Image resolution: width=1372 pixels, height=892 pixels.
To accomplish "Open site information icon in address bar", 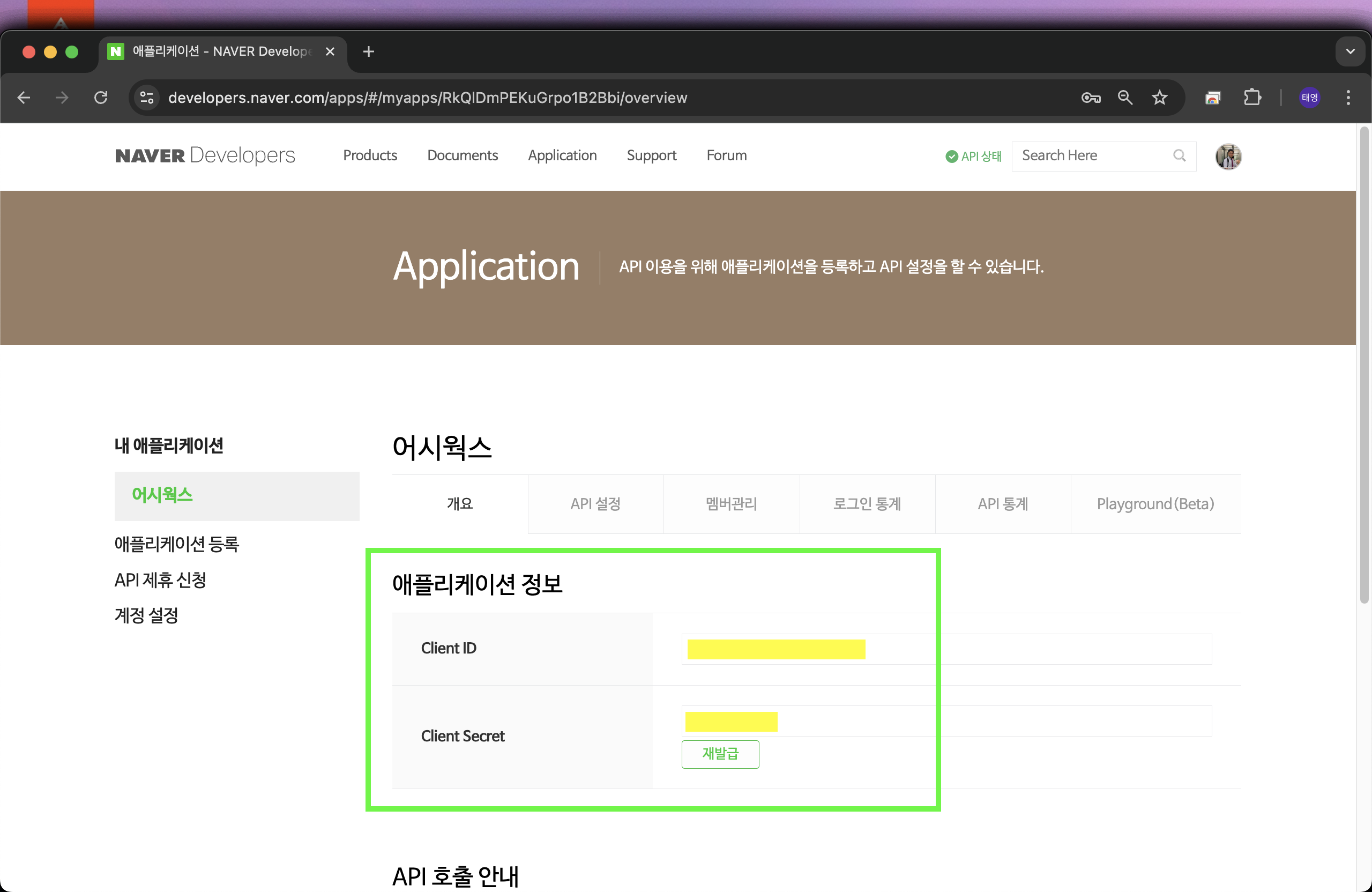I will click(x=147, y=98).
